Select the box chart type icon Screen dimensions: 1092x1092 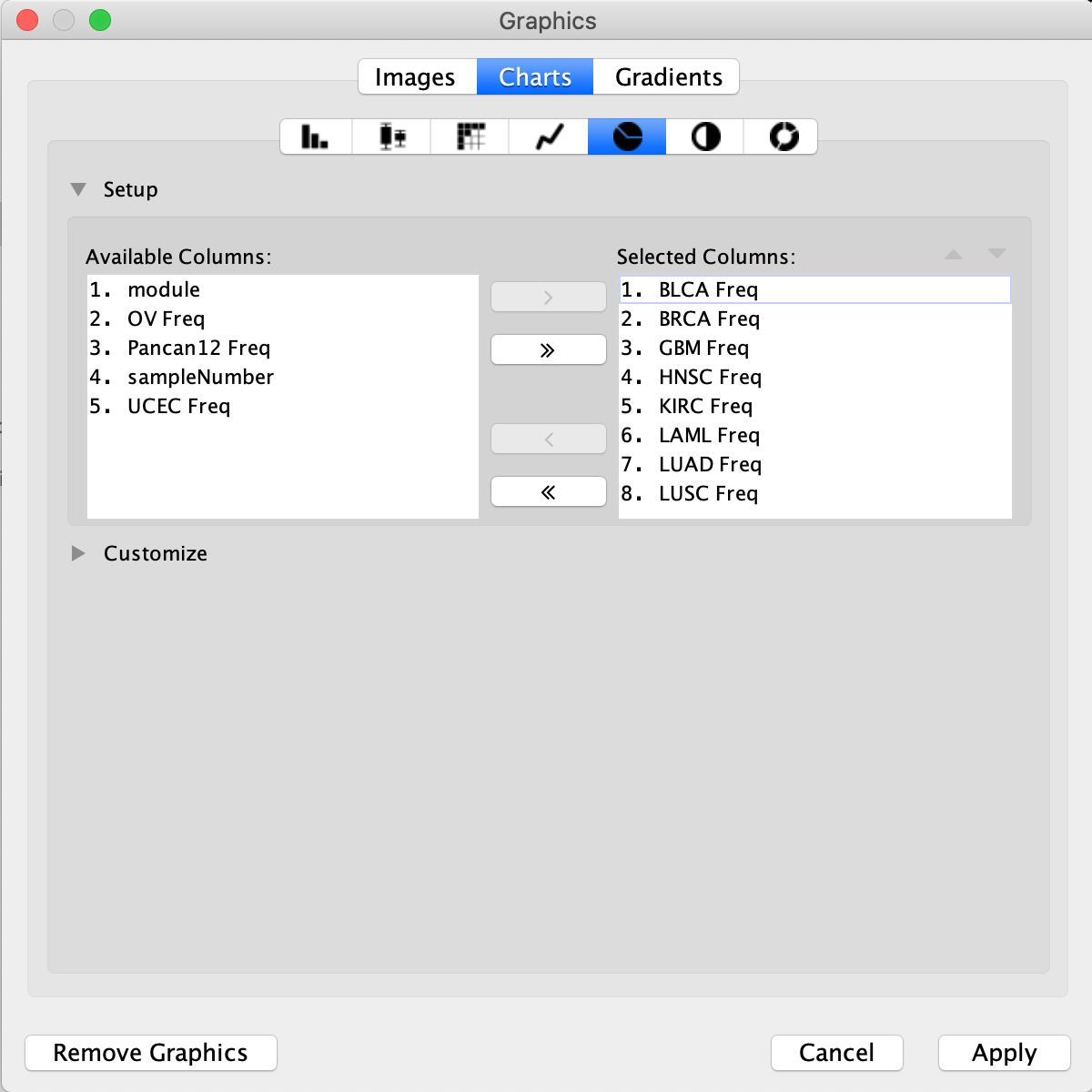pyautogui.click(x=392, y=136)
